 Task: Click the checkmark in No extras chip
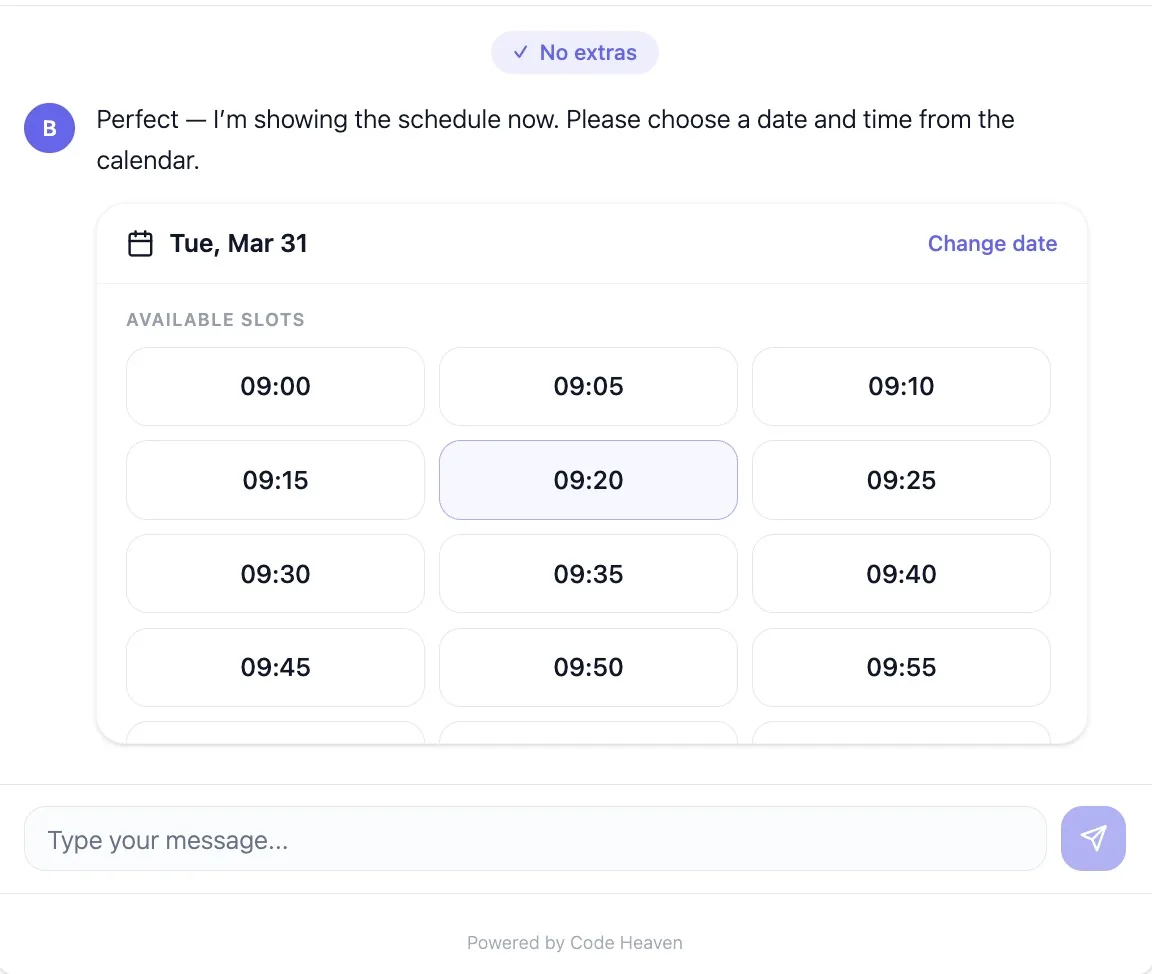520,53
